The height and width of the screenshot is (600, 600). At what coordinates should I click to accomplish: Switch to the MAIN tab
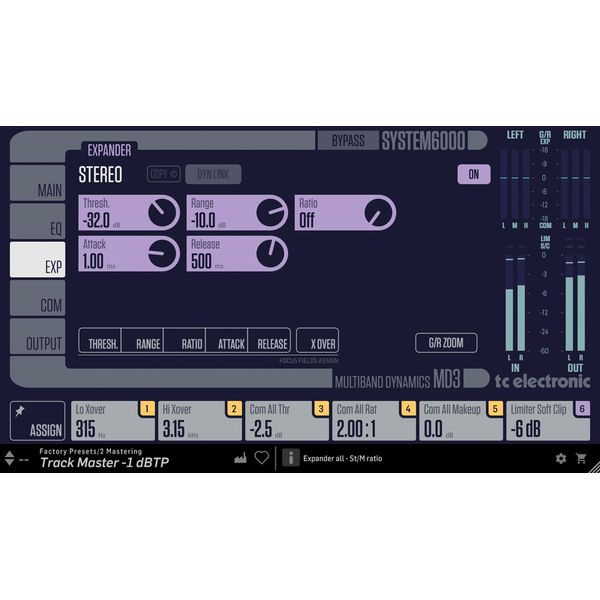click(38, 183)
